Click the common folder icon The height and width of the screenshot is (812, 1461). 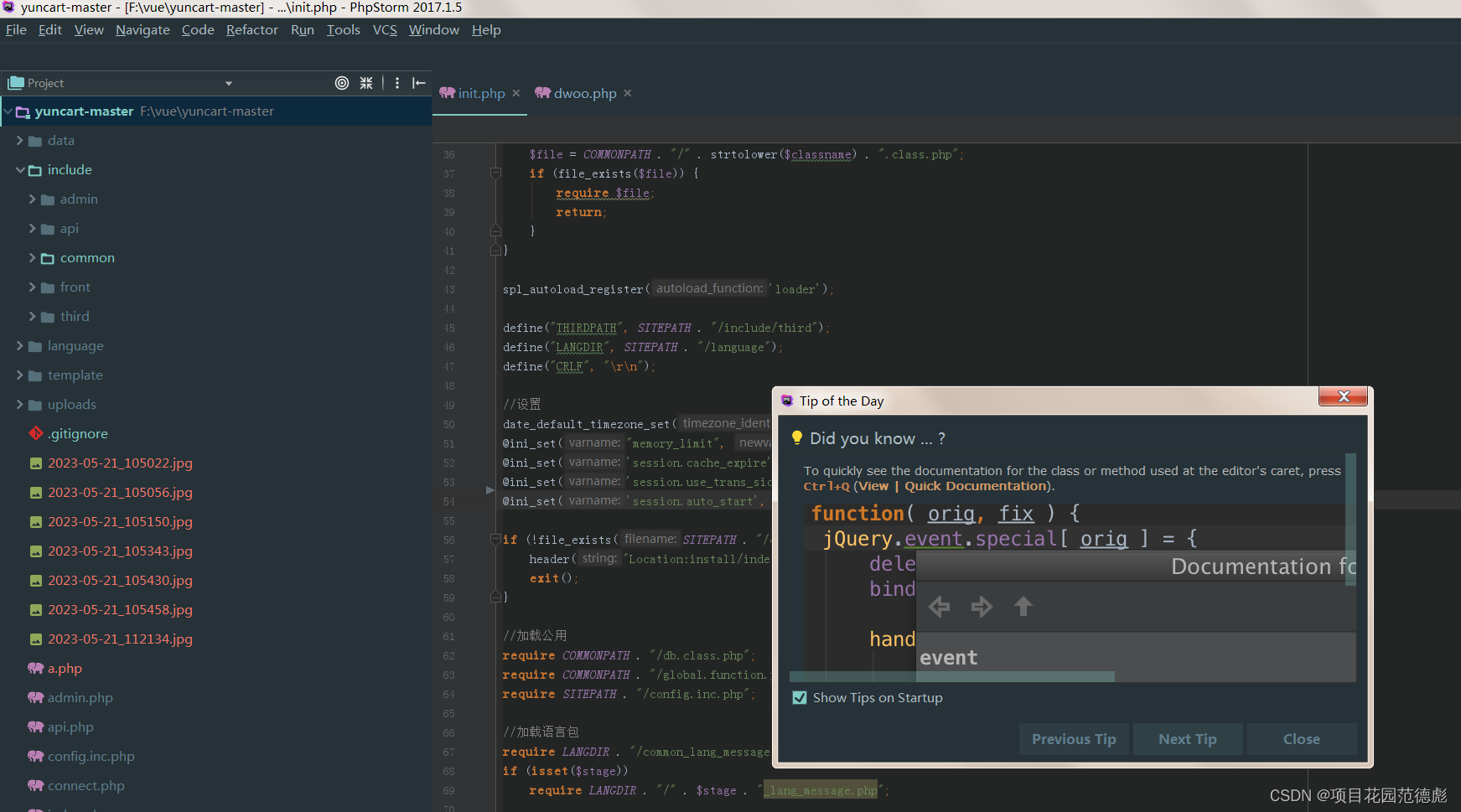tap(48, 258)
